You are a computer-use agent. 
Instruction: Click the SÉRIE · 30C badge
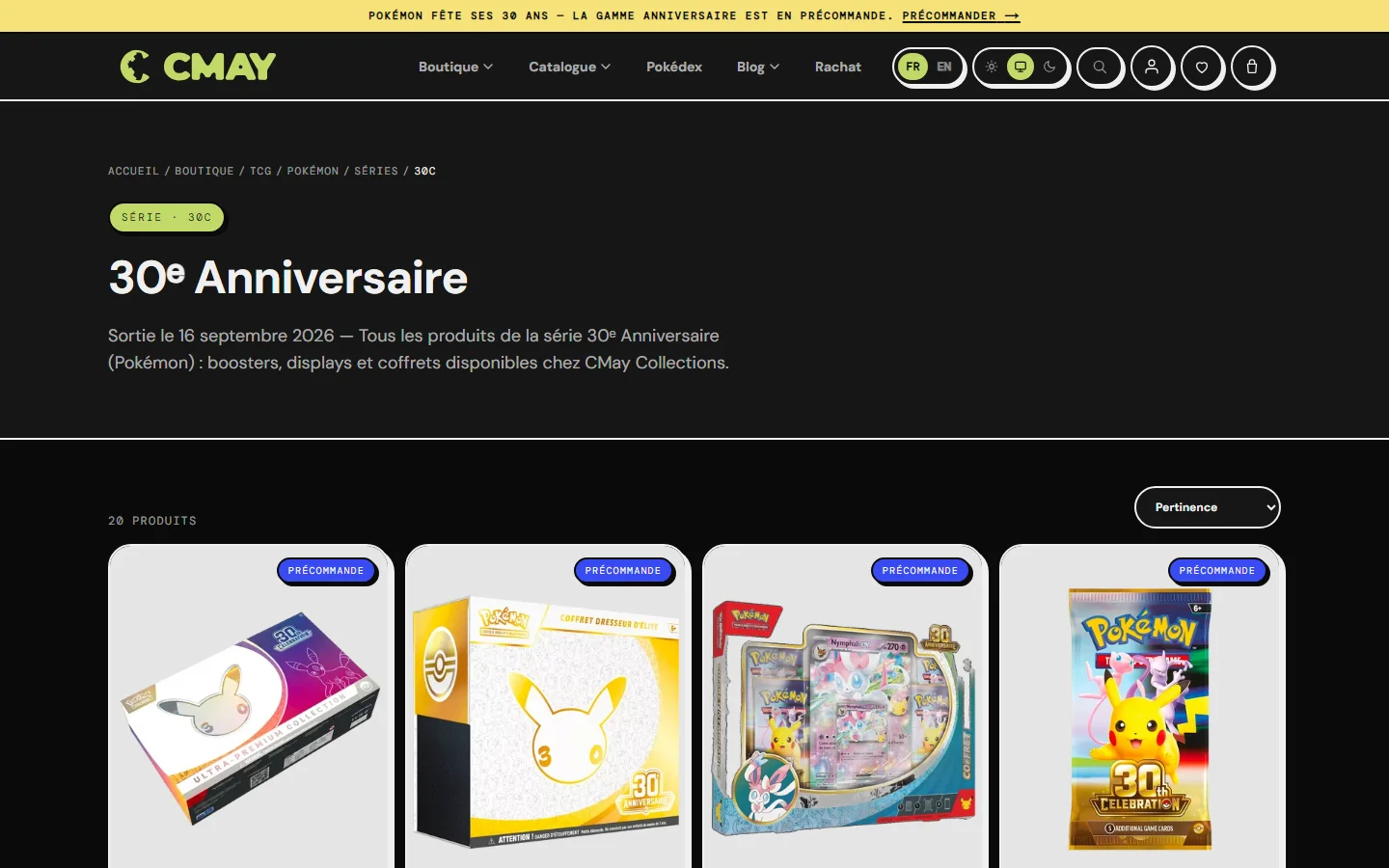[x=167, y=218]
